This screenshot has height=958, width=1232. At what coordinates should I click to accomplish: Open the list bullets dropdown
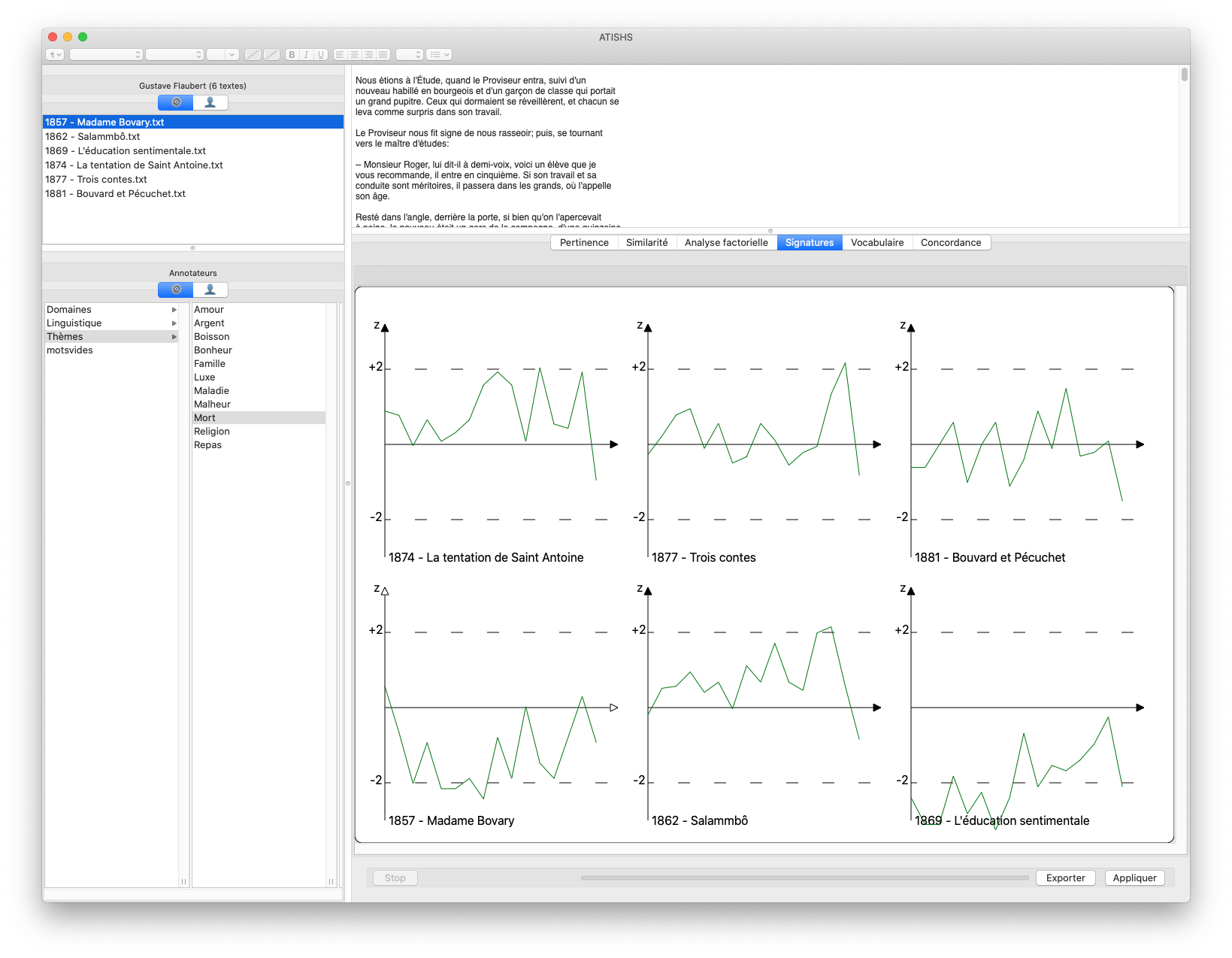(x=439, y=55)
